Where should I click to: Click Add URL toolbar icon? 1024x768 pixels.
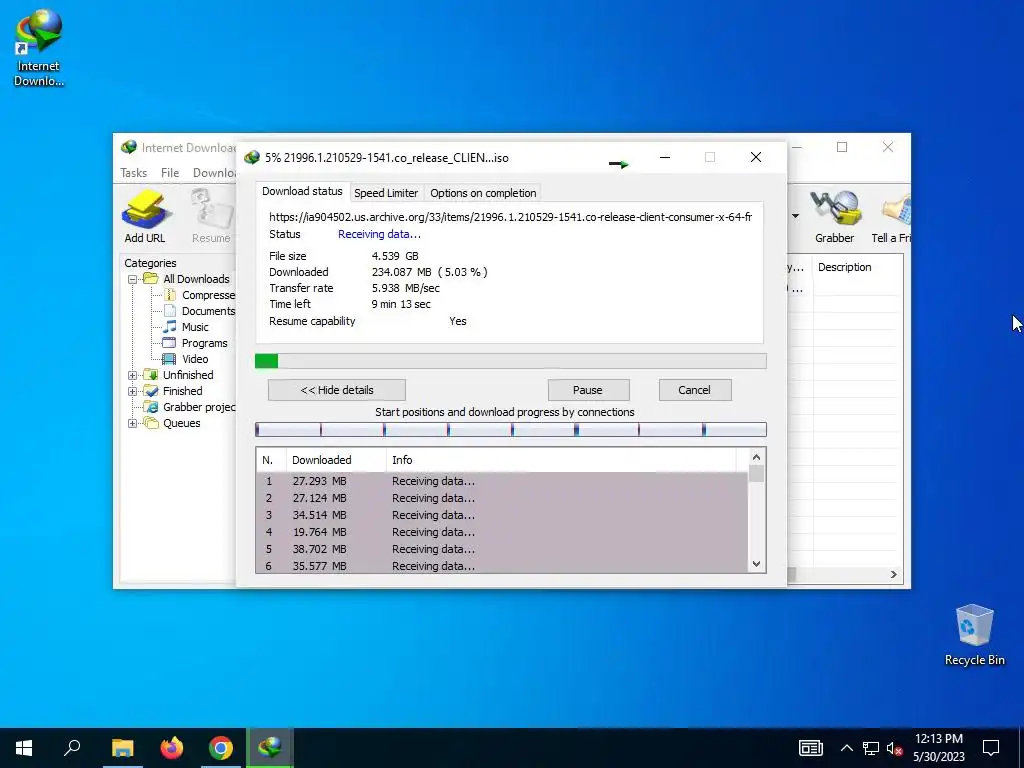coord(145,216)
